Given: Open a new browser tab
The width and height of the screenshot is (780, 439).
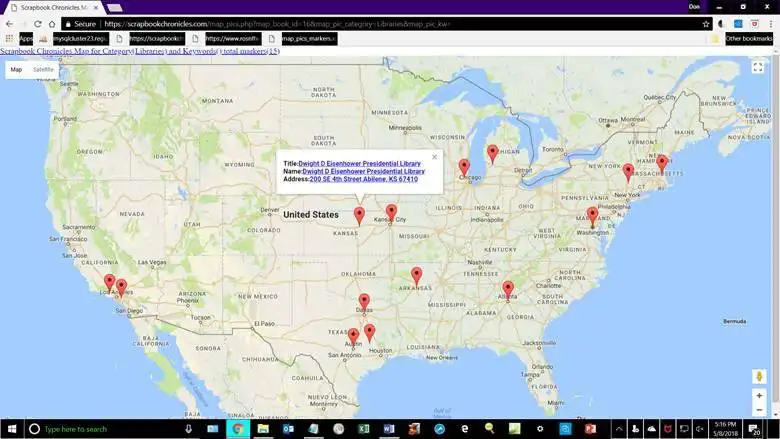Looking at the screenshot, I should [114, 7].
